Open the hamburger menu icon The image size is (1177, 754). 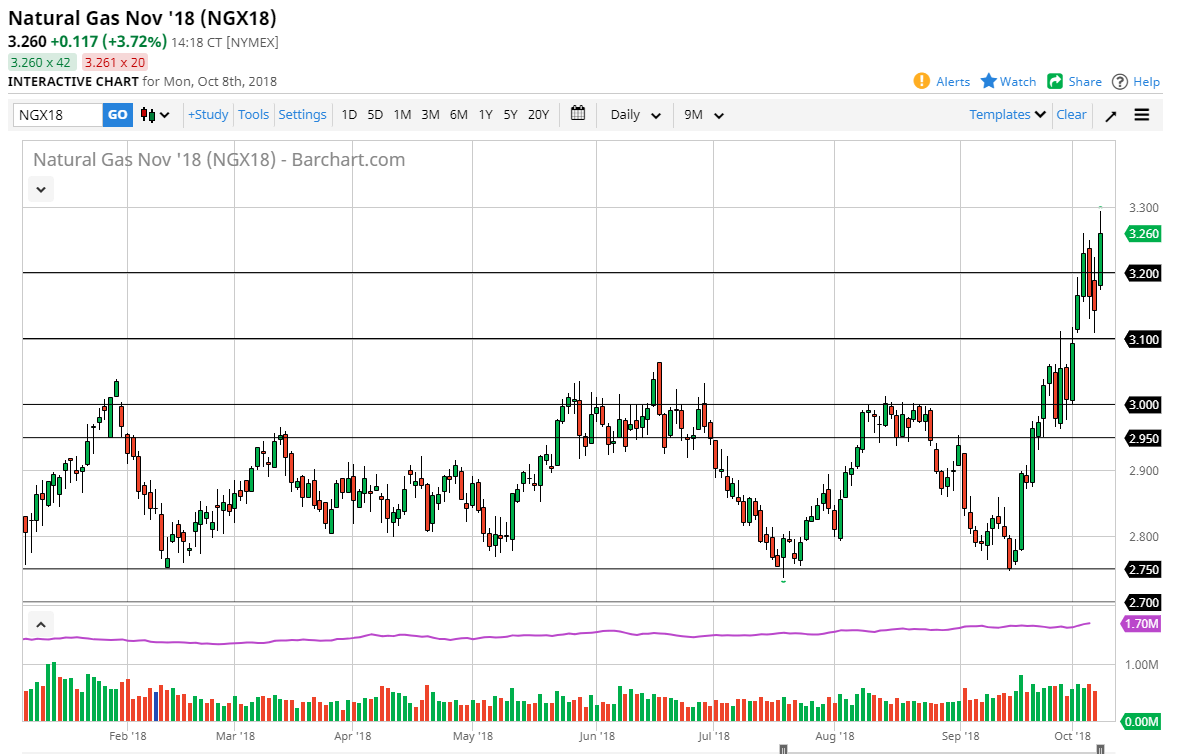1142,115
